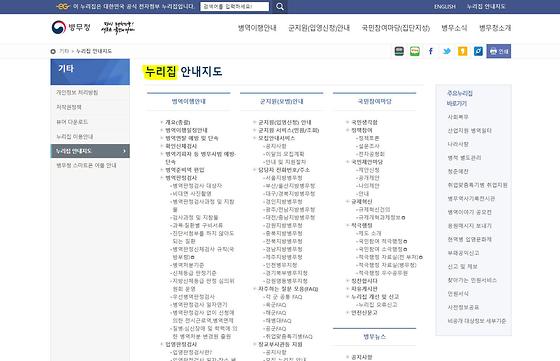560x361 pixels.
Task: Open the 설문조사 sub-link
Action: coord(368,146)
